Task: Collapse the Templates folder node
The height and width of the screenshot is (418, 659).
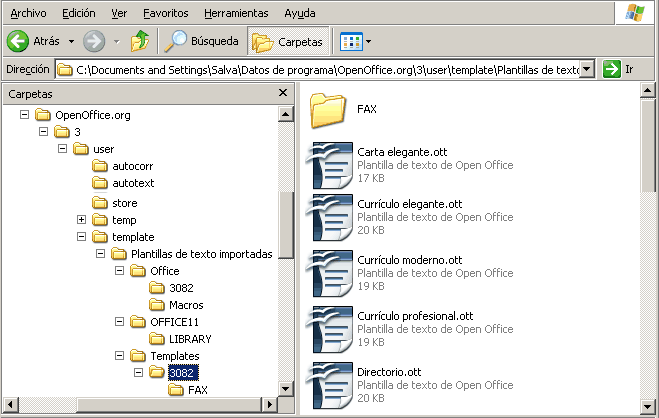Action: (x=119, y=355)
